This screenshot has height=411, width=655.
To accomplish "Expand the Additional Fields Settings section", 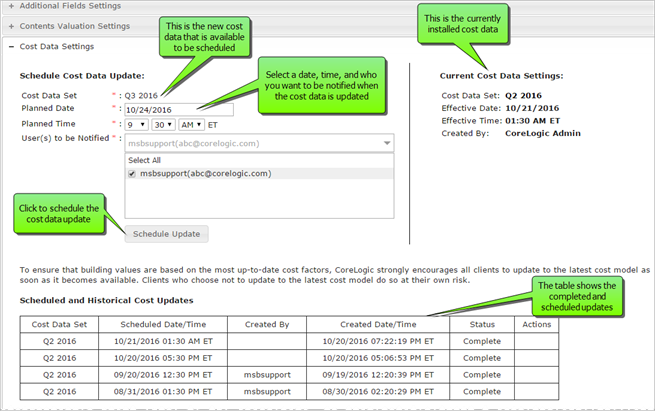I will (x=68, y=7).
